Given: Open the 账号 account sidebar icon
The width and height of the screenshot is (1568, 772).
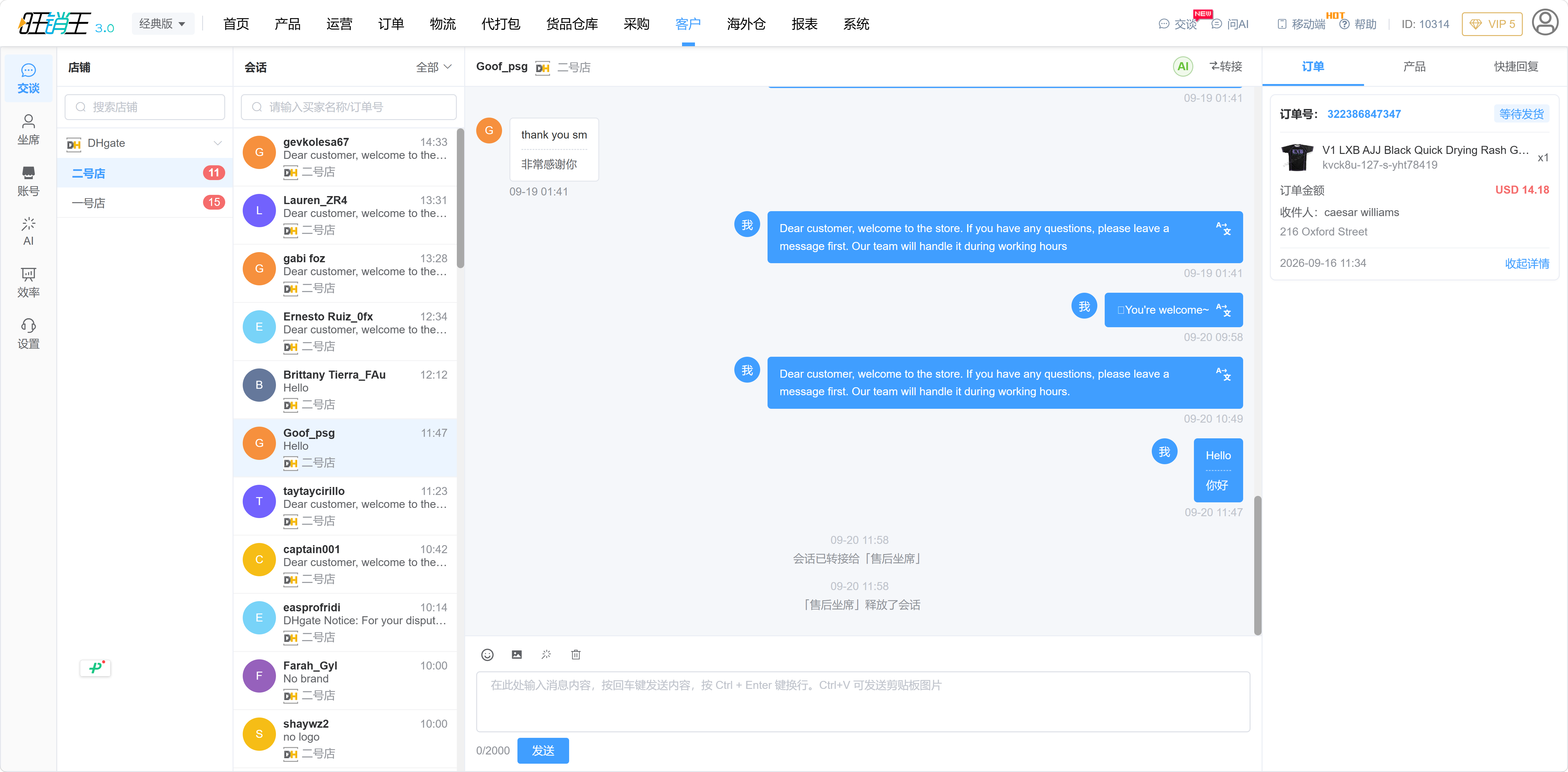Looking at the screenshot, I should 28,181.
